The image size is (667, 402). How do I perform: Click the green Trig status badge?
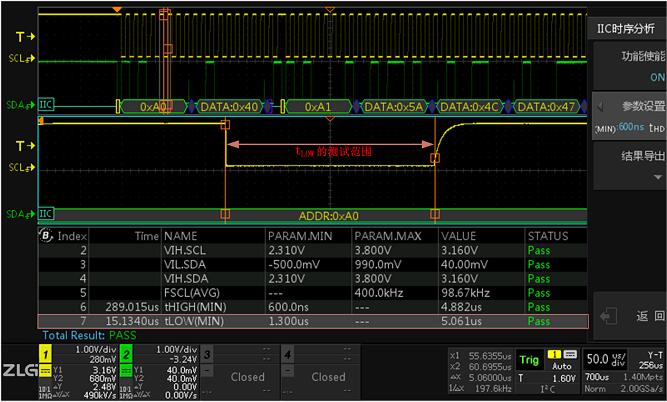(528, 360)
